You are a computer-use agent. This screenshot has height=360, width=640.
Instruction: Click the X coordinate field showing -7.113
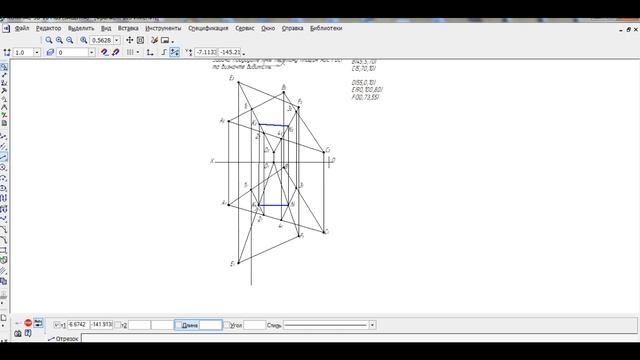[206, 52]
